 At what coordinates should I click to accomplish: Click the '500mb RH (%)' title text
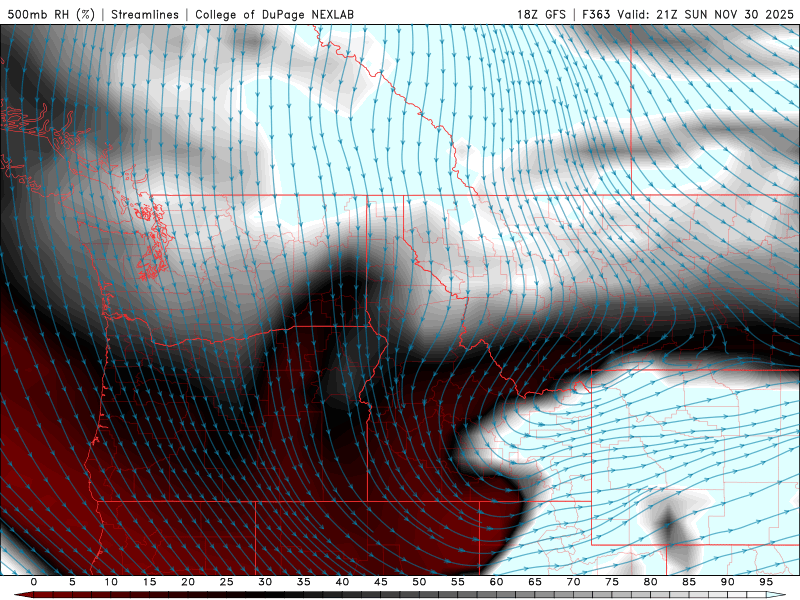pyautogui.click(x=52, y=14)
